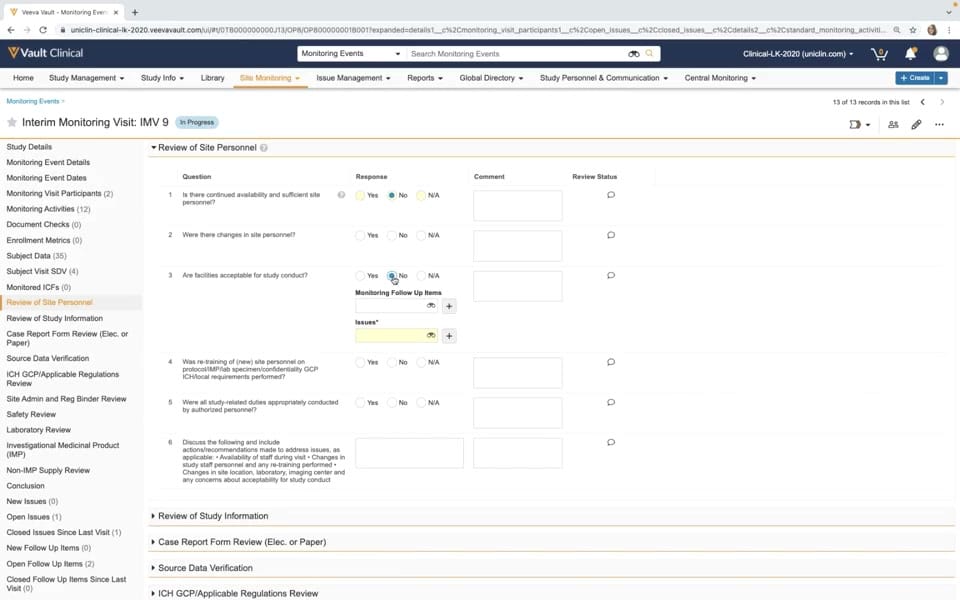Open the Reports menu
Viewport: 960px width, 600px height.
pyautogui.click(x=425, y=78)
